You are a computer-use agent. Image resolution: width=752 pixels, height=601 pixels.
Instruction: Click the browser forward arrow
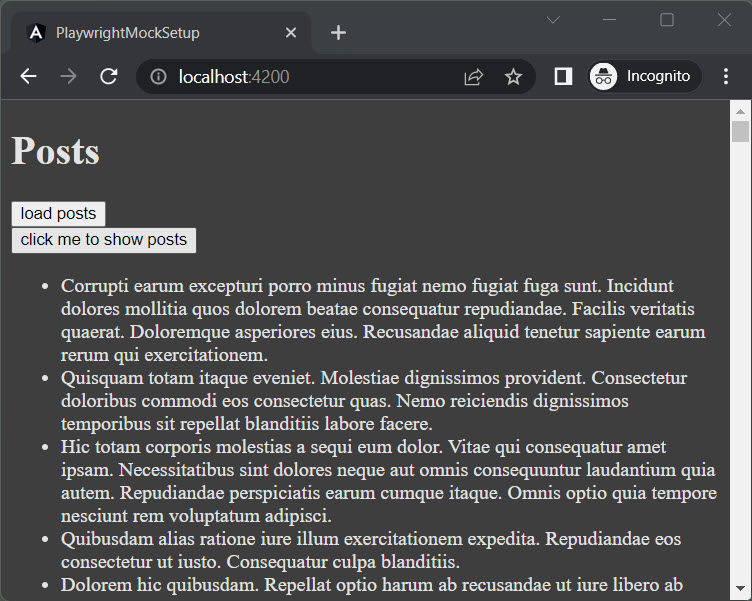(69, 76)
